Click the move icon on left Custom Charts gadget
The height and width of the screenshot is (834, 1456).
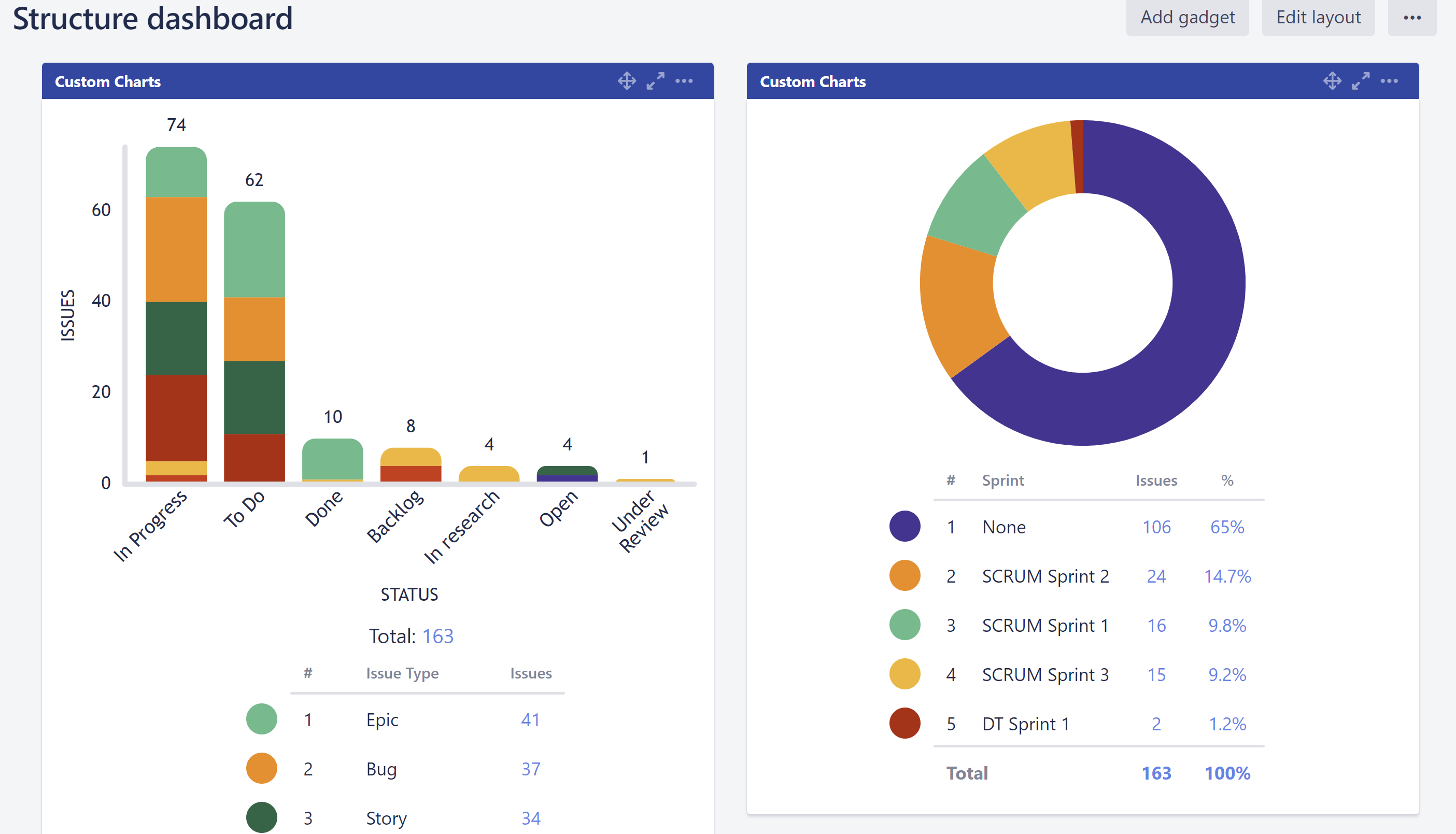(626, 81)
